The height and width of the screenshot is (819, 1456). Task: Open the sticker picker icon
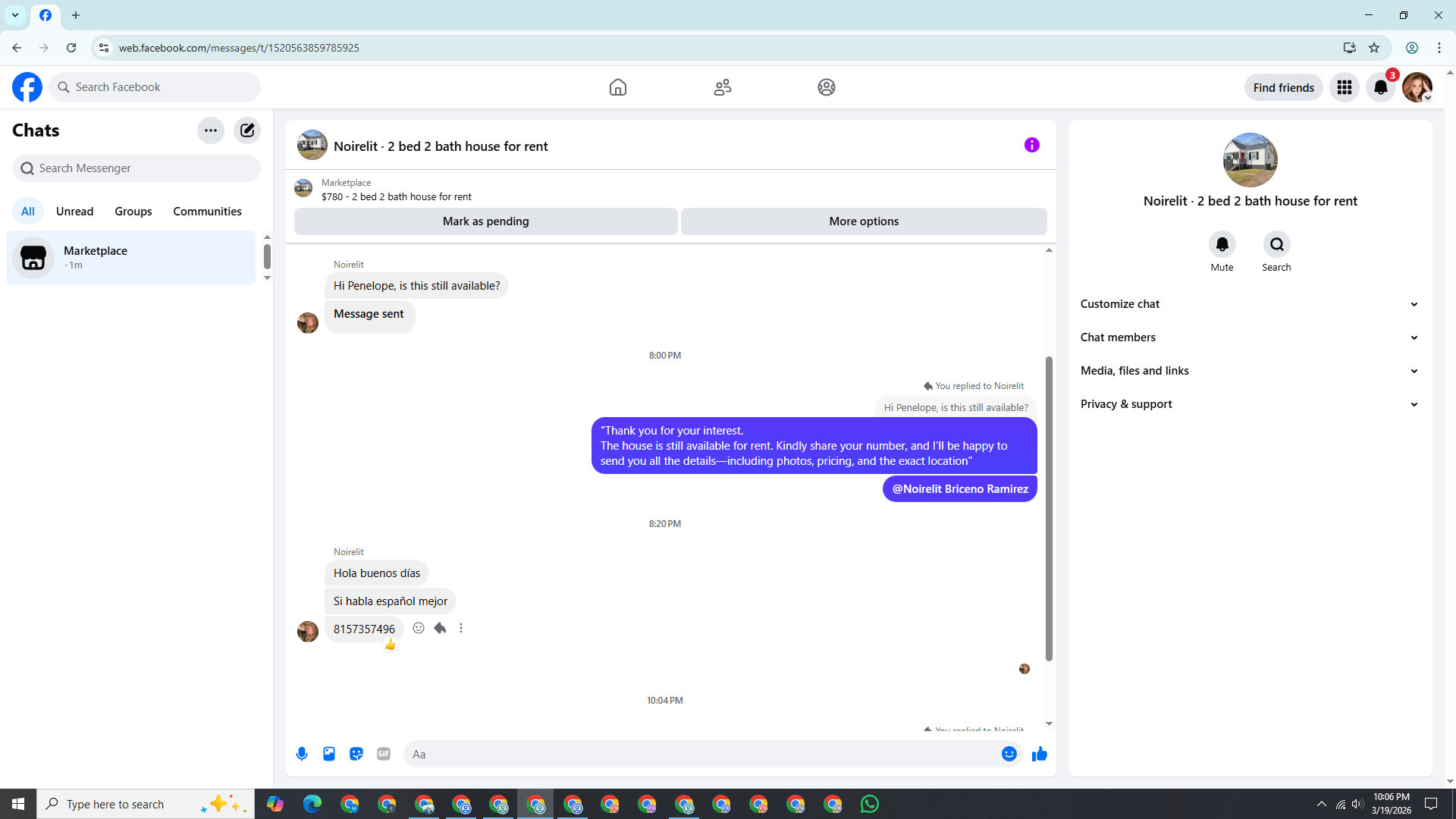click(x=356, y=754)
